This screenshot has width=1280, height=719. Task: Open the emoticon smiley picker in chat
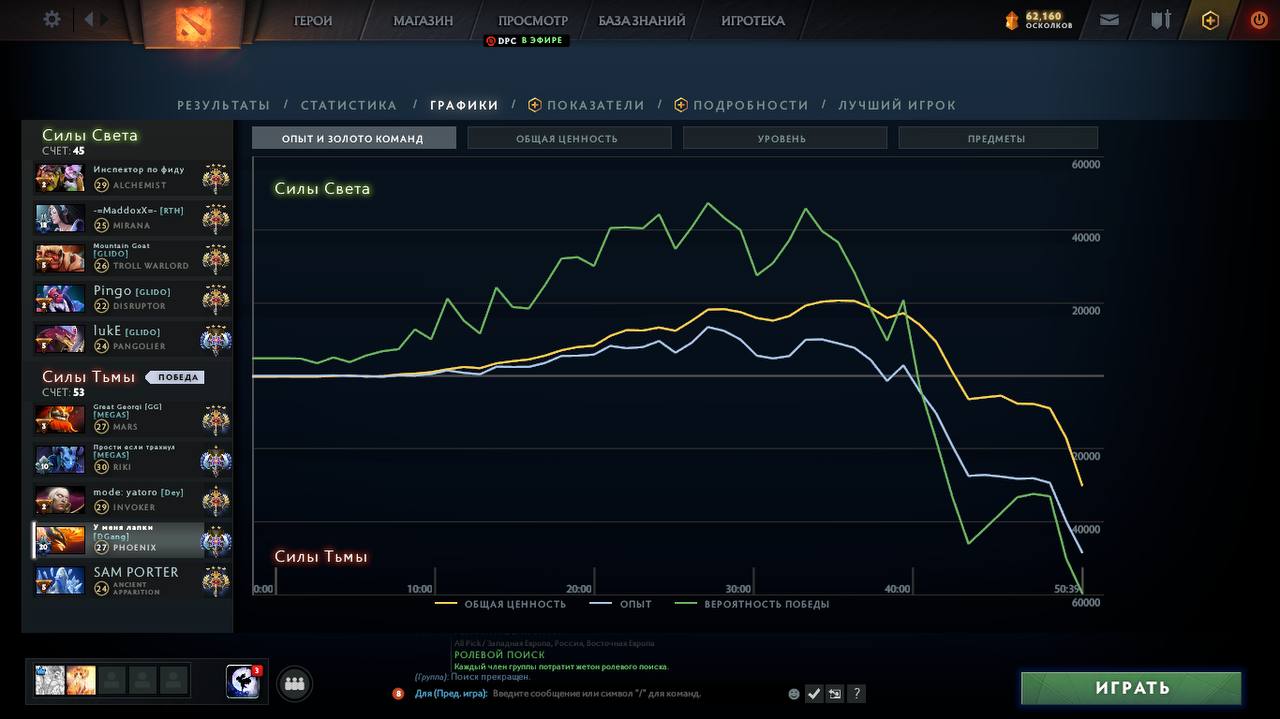coord(794,693)
